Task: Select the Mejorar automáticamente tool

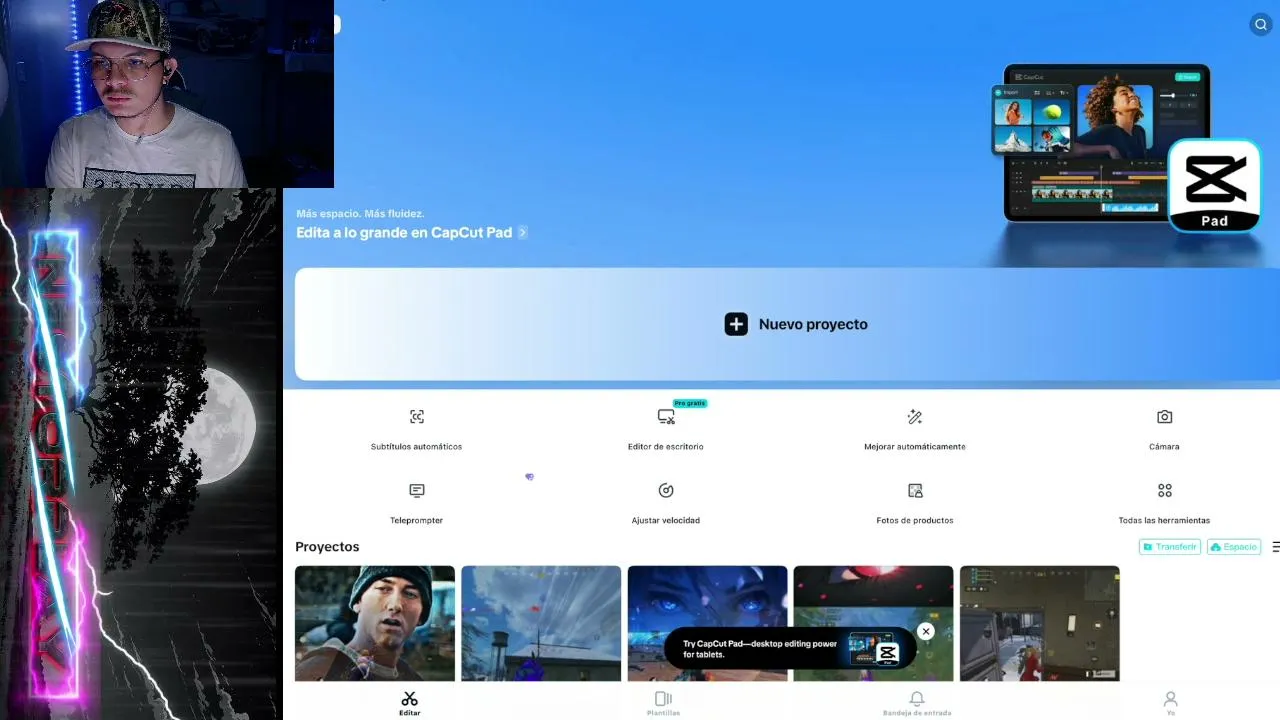Action: tap(915, 430)
